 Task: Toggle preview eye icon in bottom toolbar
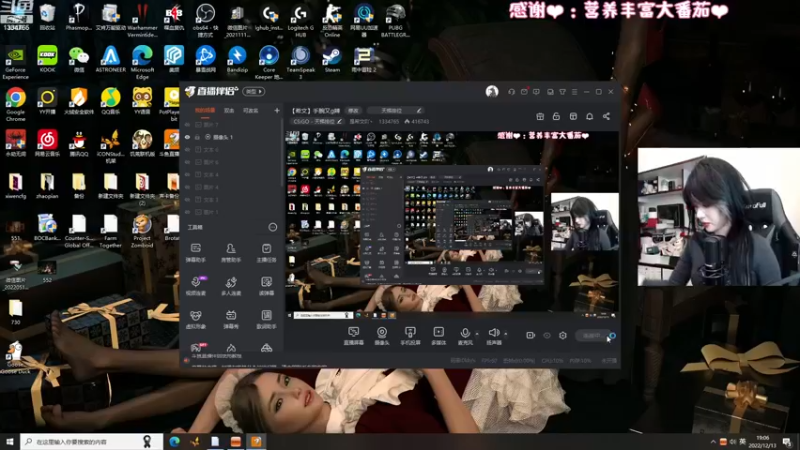pos(547,335)
